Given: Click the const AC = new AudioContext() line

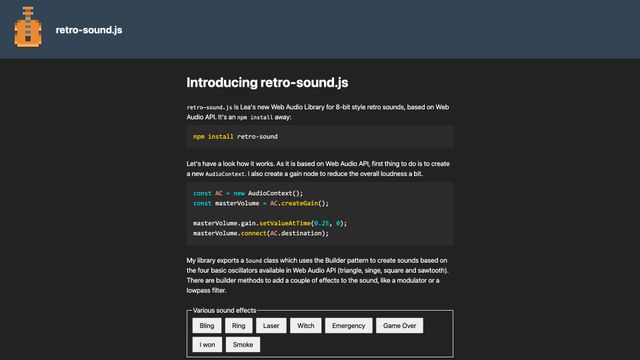Looking at the screenshot, I should 248,193.
